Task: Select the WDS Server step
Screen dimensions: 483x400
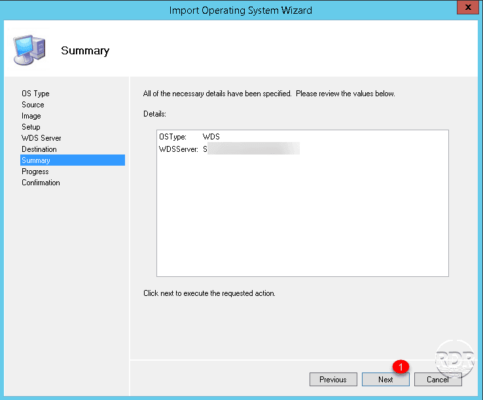Action: (41, 138)
